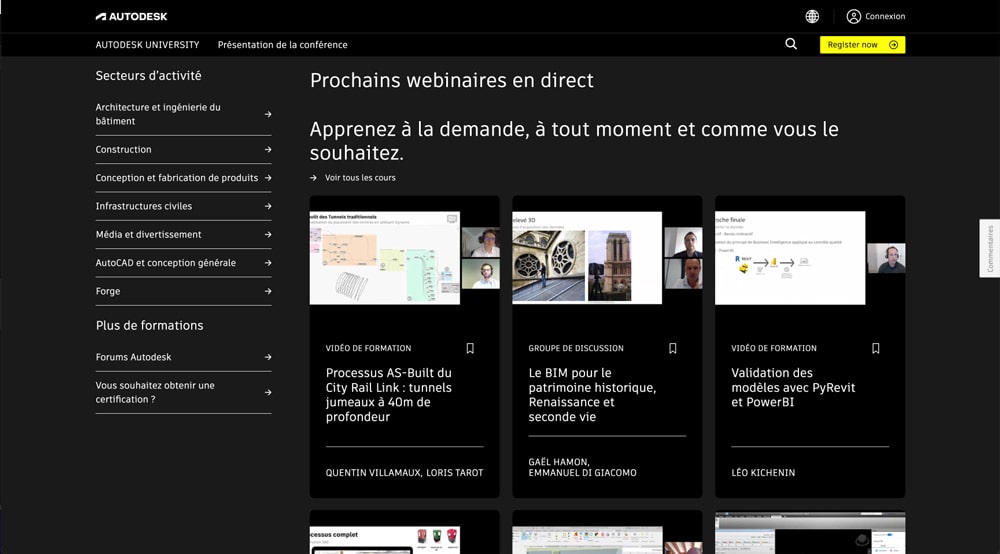1000x554 pixels.
Task: Click arrow beside Infrastructures civiles
Action: pyautogui.click(x=268, y=206)
